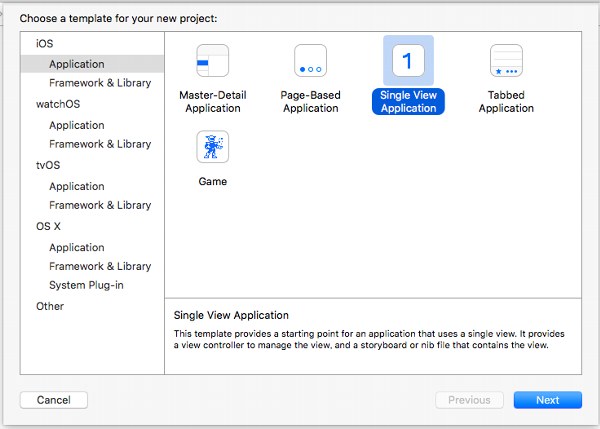Select System Plug-in under OS X
The image size is (600, 429).
coord(86,285)
